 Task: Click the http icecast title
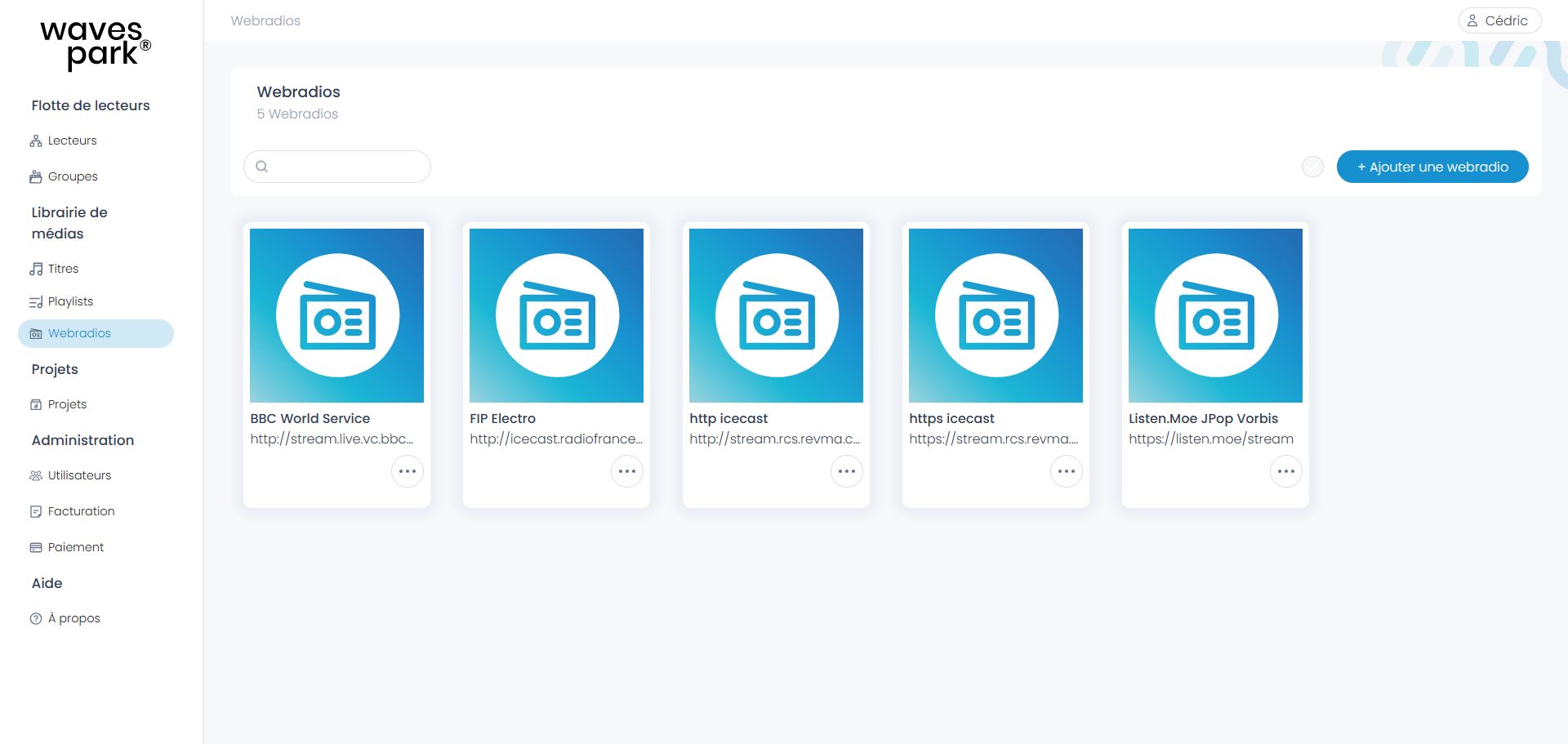pos(728,418)
